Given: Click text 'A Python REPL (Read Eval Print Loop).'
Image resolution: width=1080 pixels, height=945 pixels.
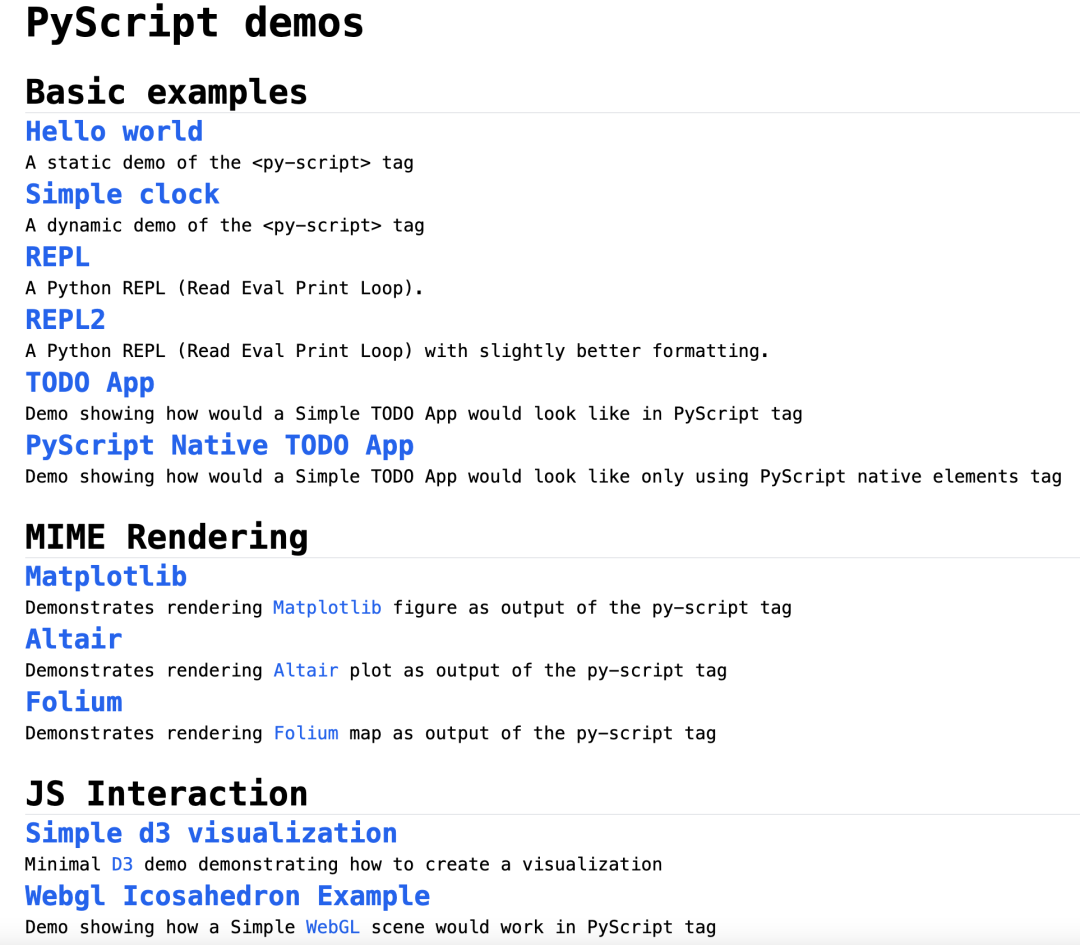Looking at the screenshot, I should point(225,288).
